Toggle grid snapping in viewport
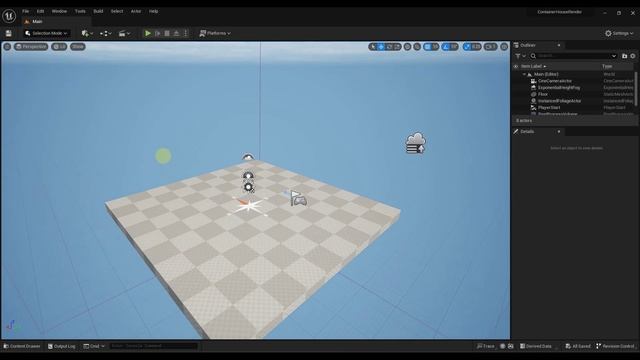640x360 pixels. click(427, 47)
